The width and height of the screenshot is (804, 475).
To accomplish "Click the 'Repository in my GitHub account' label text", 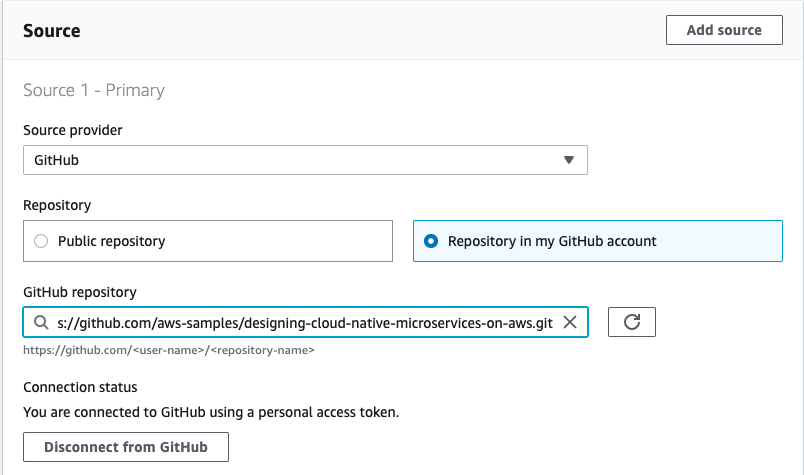I will (x=552, y=241).
